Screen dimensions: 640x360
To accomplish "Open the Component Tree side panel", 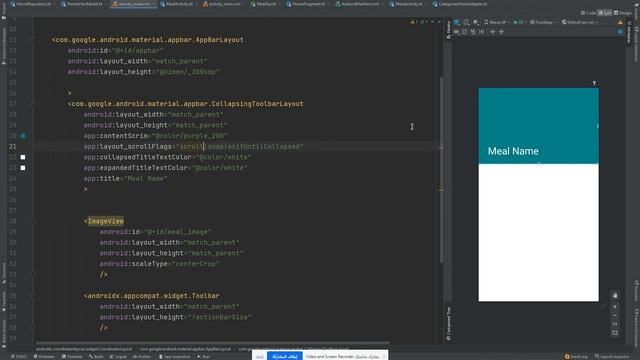I will pyautogui.click(x=449, y=324).
